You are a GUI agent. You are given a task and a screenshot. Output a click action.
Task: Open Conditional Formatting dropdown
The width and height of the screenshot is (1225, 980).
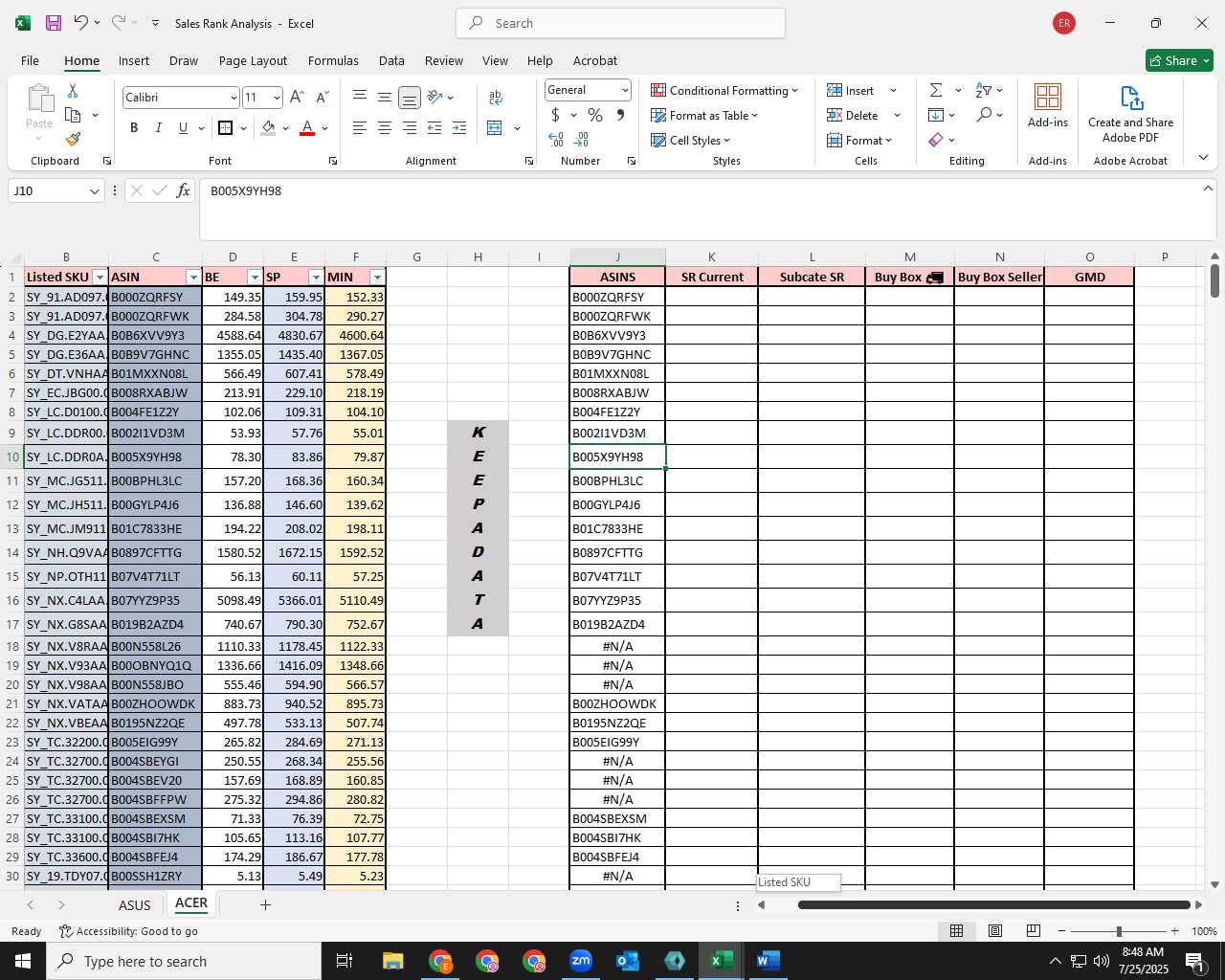pyautogui.click(x=724, y=90)
